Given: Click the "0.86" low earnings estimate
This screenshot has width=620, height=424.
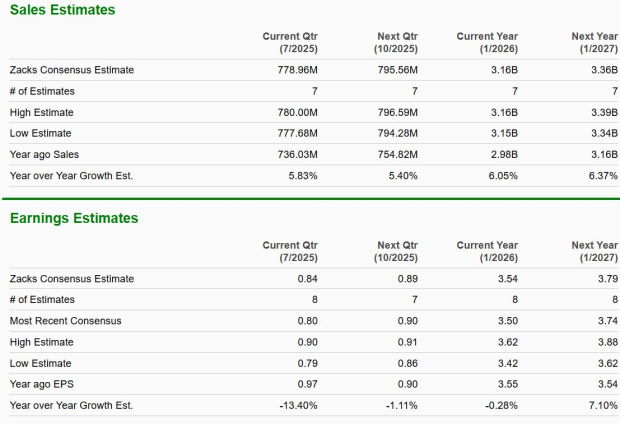Looking at the screenshot, I should click(408, 363).
